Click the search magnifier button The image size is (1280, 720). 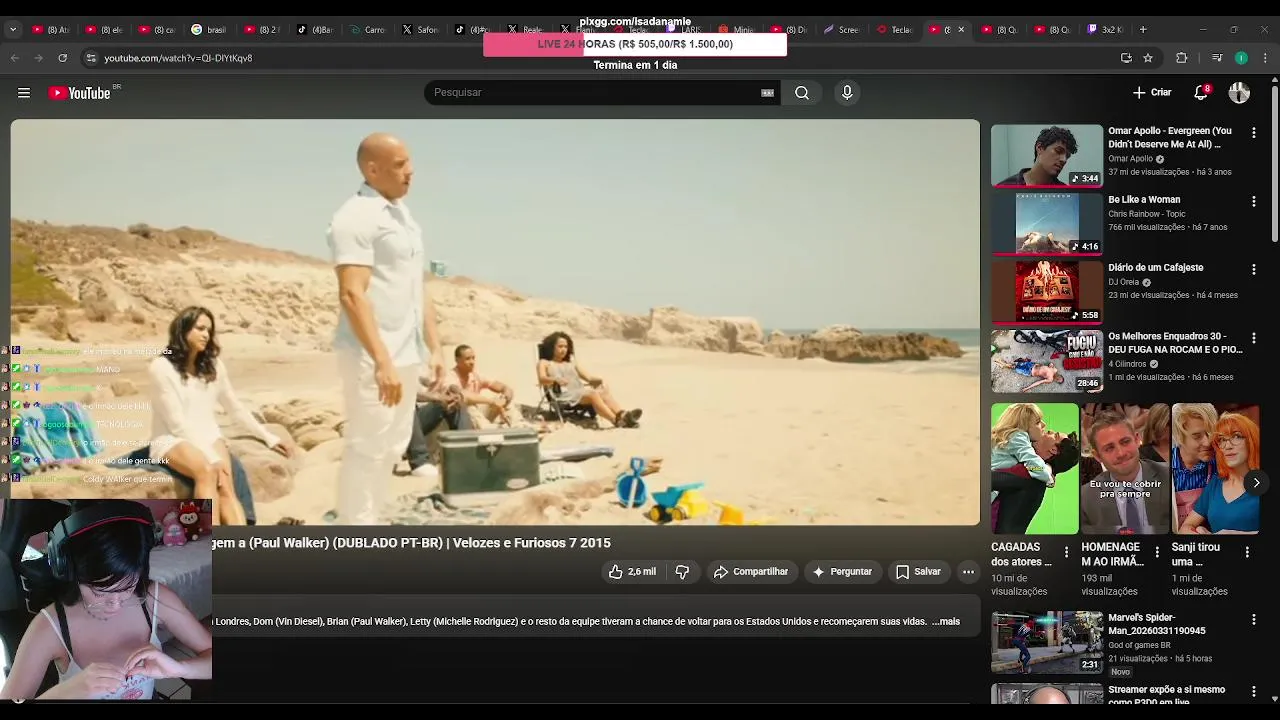point(802,93)
